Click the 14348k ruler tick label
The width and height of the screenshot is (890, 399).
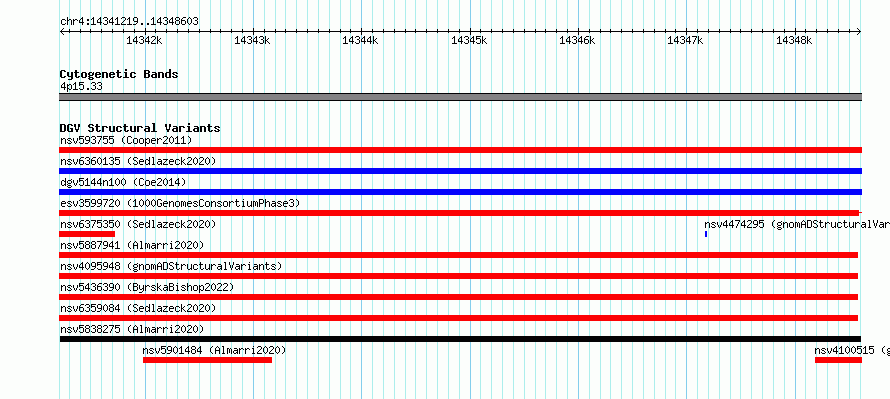(795, 40)
